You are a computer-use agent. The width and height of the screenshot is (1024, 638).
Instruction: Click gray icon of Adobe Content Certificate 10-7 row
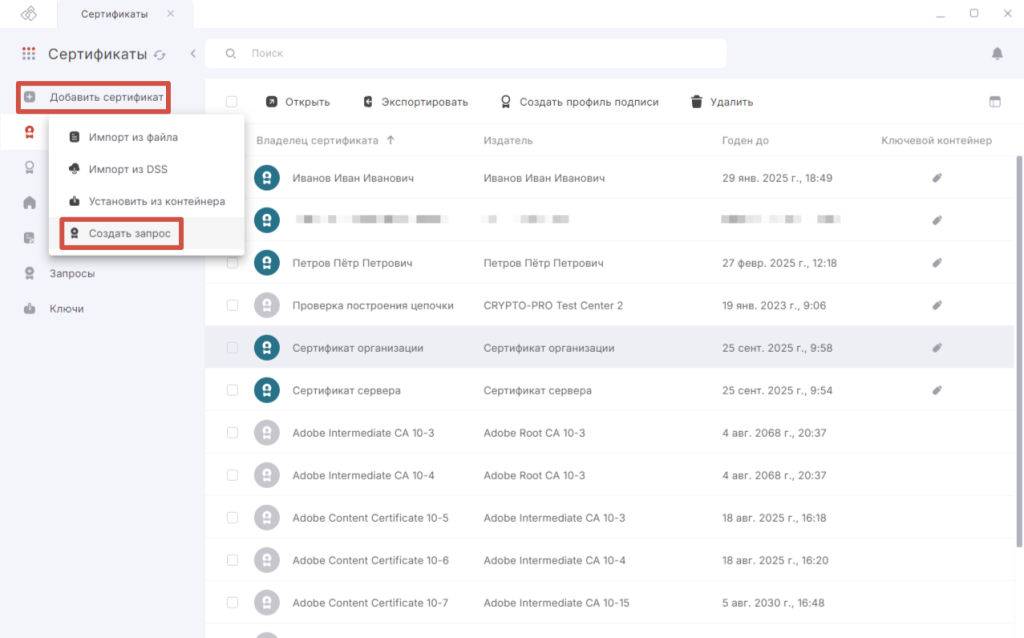pyautogui.click(x=267, y=602)
